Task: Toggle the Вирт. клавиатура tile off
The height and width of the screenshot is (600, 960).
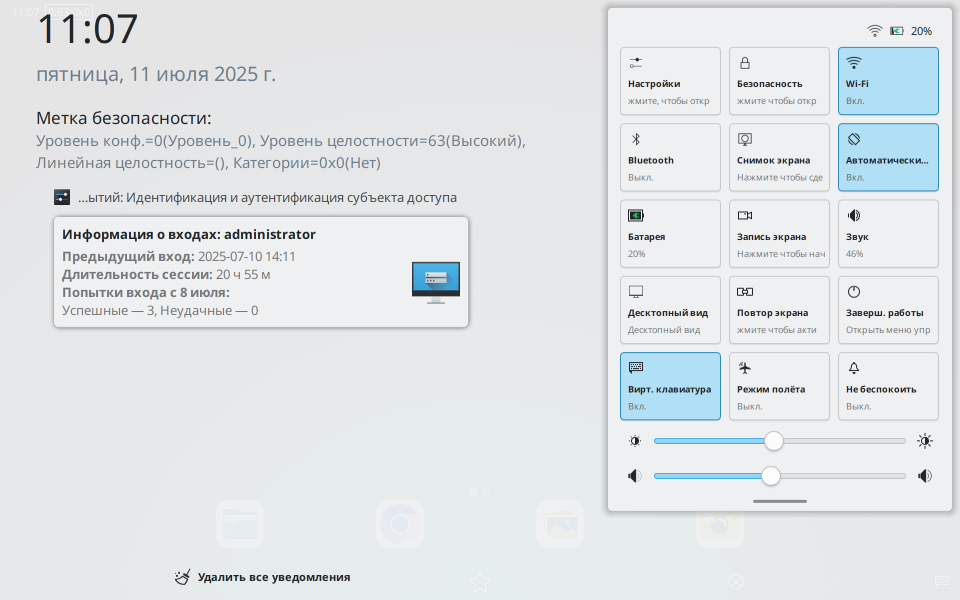Action: [670, 386]
